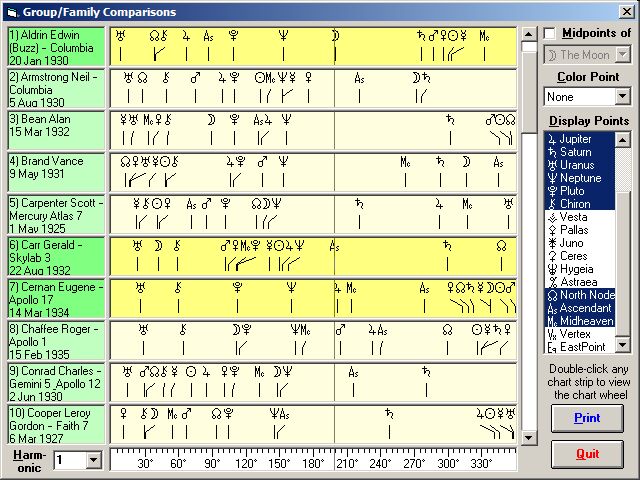This screenshot has width=640, height=480.
Task: Select Juno display point
Action: (x=580, y=243)
